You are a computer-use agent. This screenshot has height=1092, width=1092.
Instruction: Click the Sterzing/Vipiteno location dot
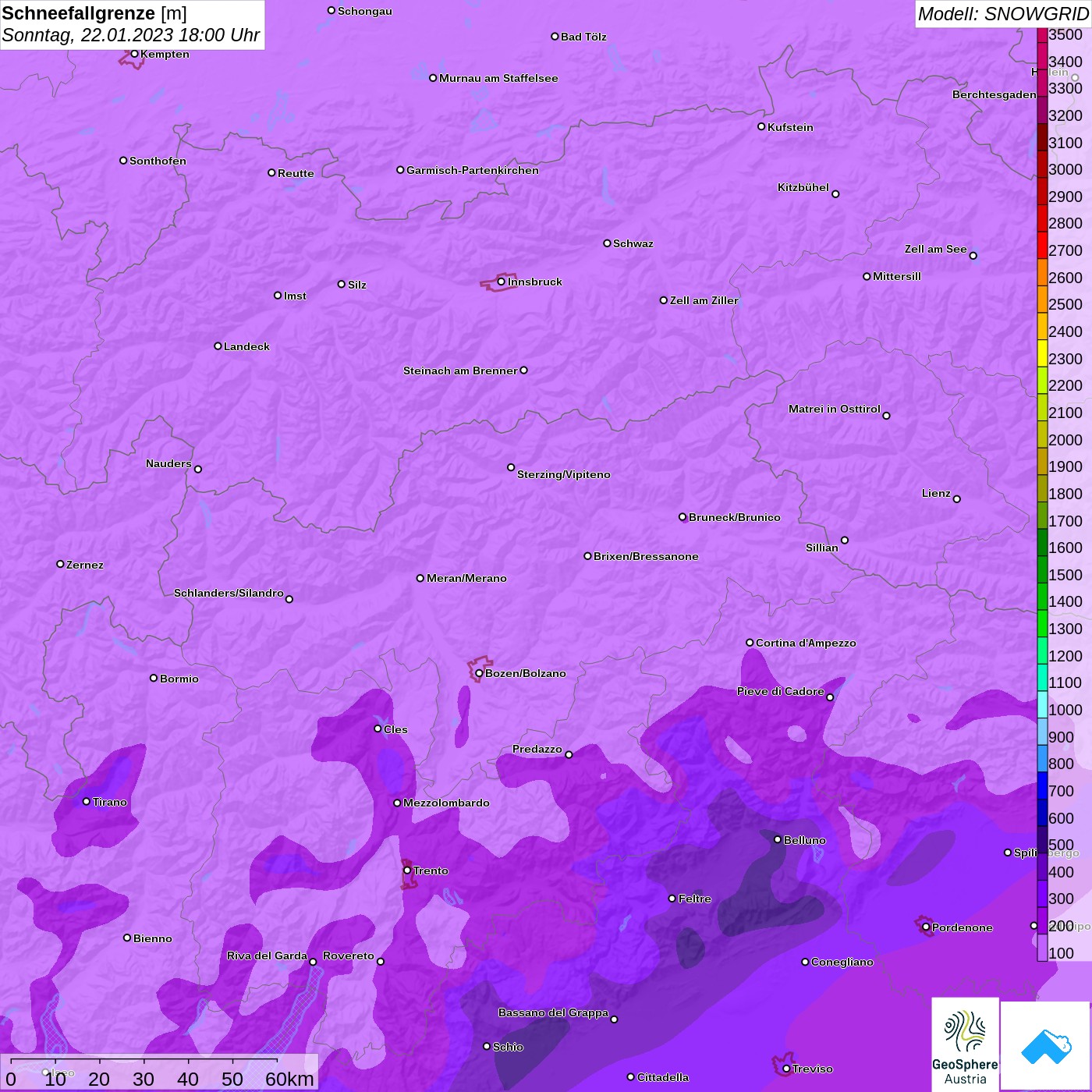[x=511, y=467]
